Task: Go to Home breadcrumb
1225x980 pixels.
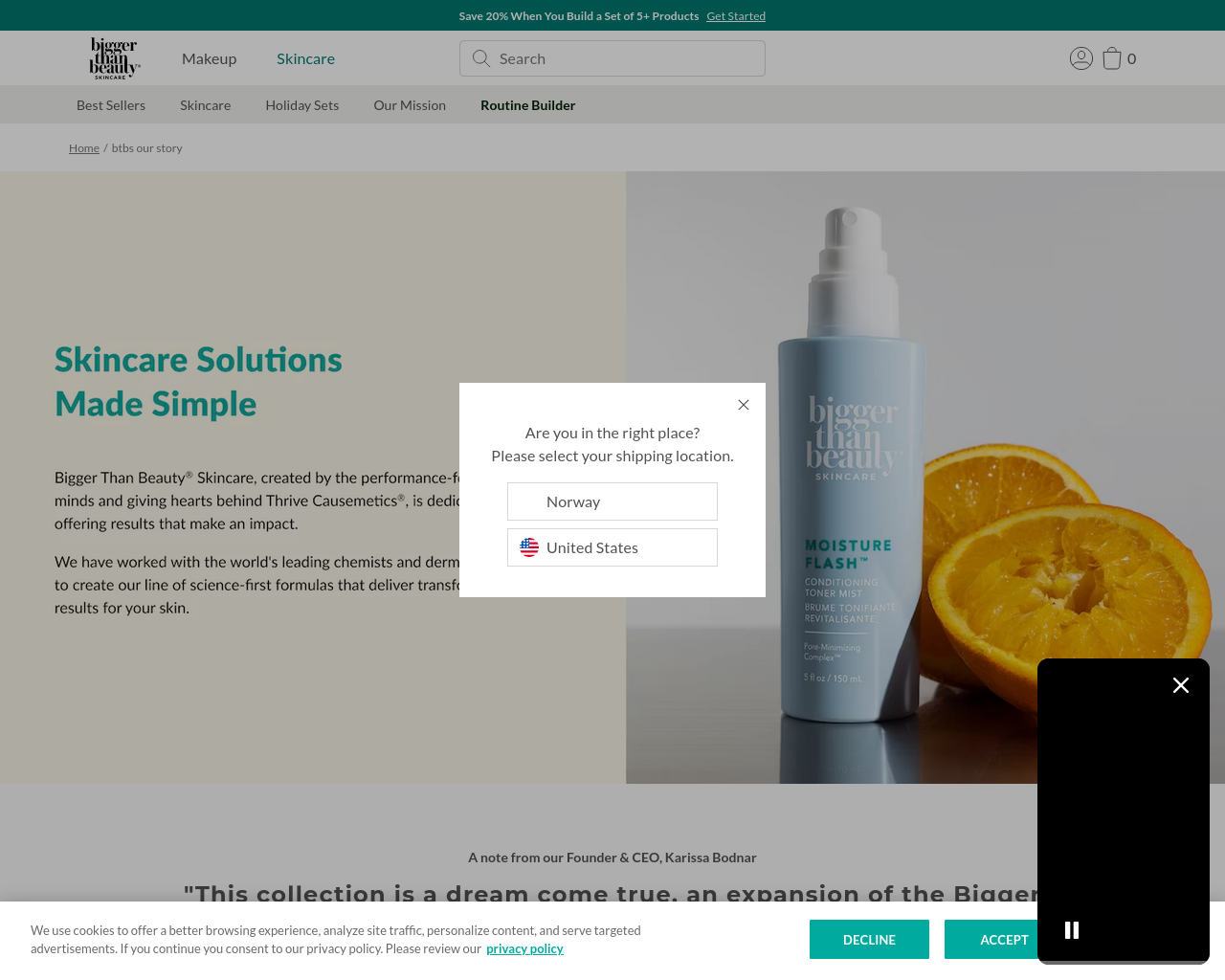Action: [x=84, y=148]
